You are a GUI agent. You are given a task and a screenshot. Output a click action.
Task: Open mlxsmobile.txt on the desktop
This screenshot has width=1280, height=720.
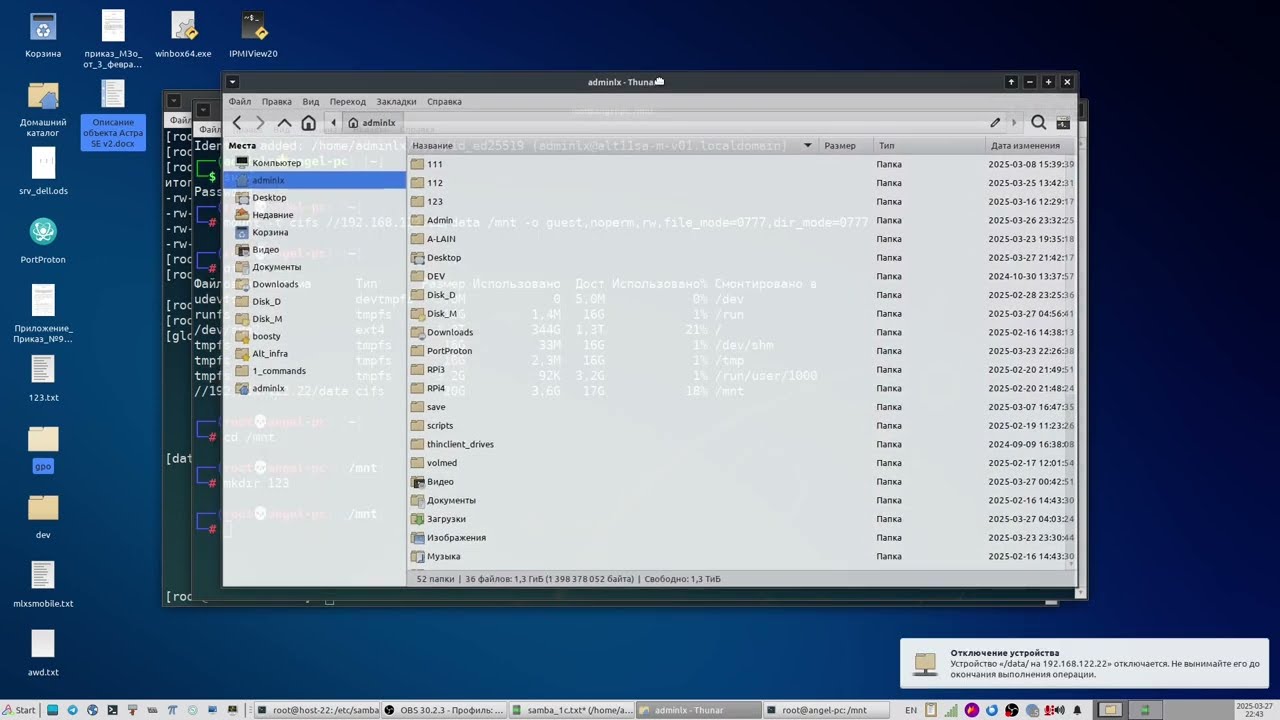[x=43, y=584]
